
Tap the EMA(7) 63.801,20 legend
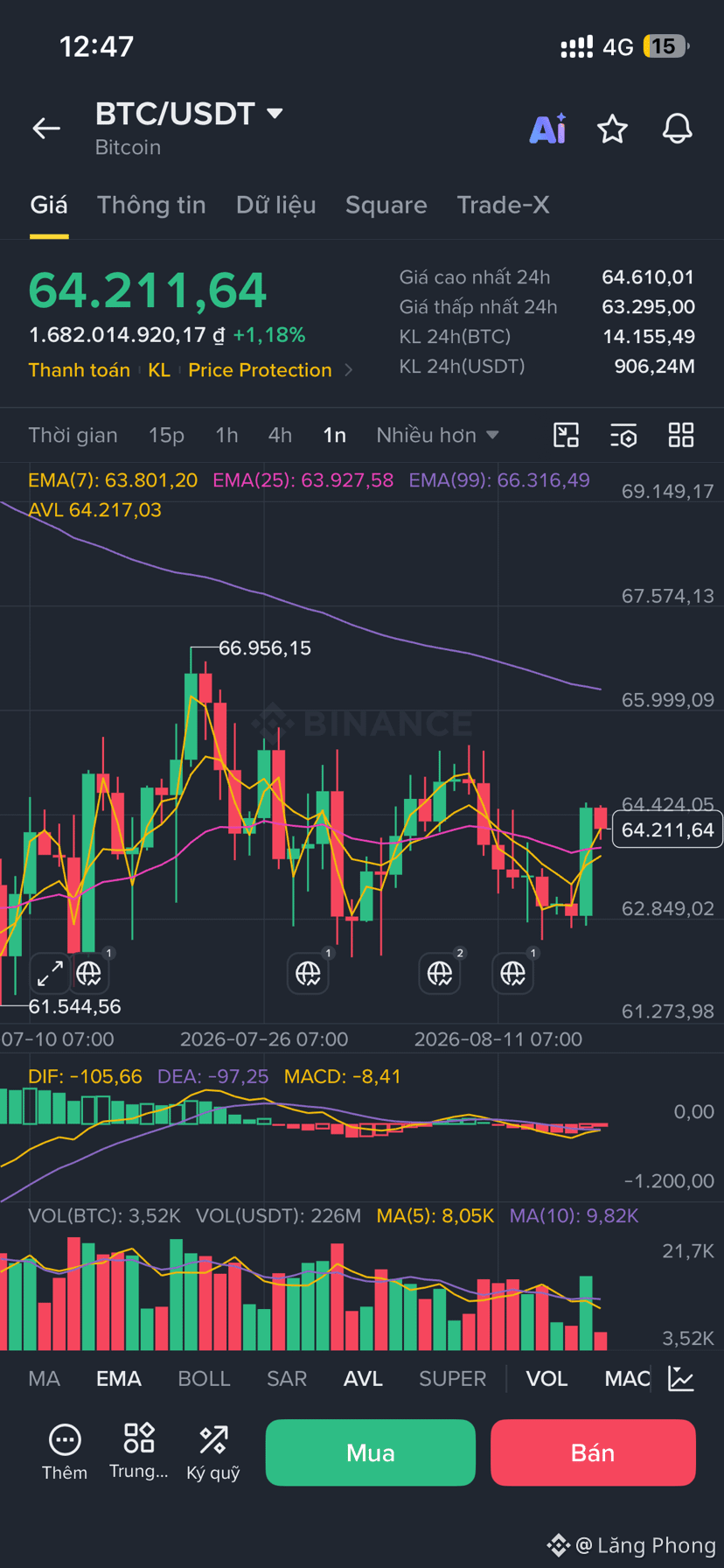(x=113, y=480)
